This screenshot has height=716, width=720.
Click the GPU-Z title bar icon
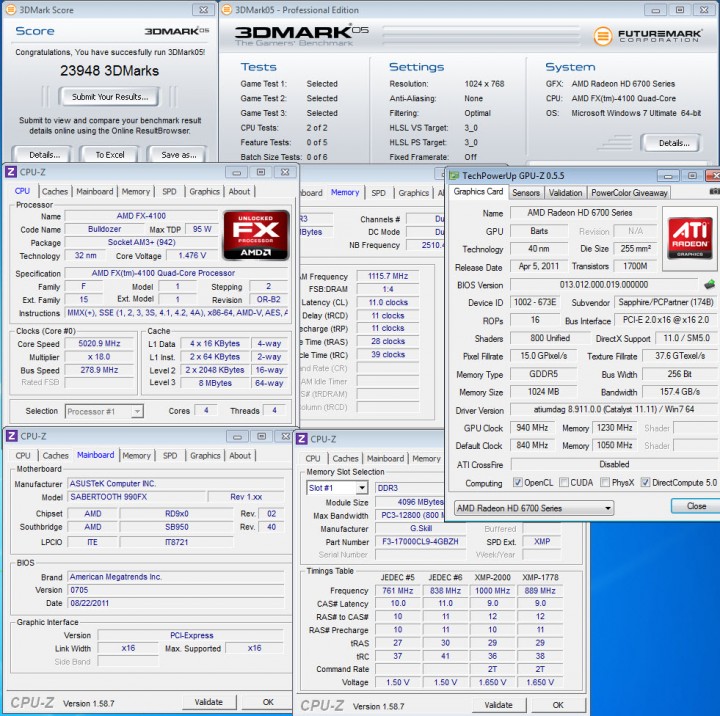454,175
